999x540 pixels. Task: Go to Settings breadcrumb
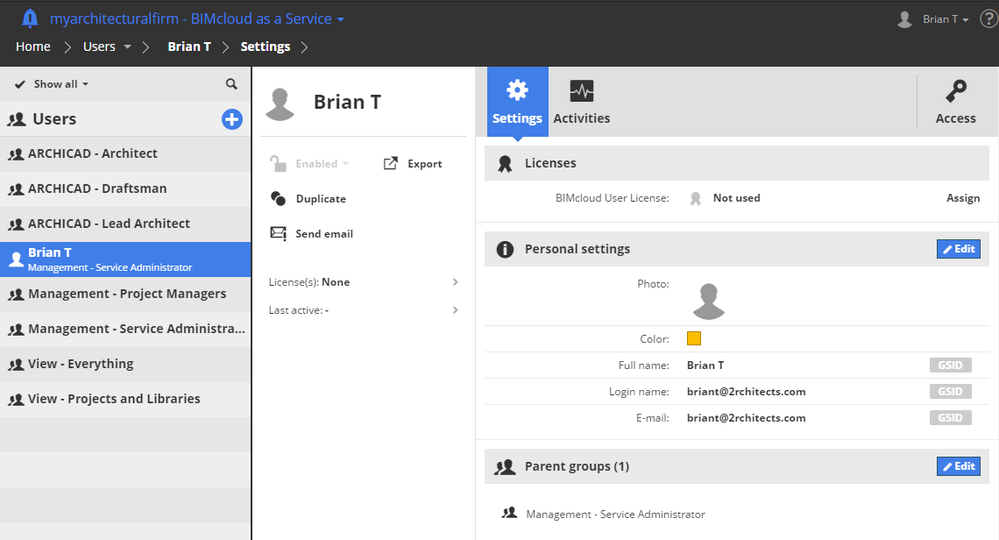click(265, 46)
